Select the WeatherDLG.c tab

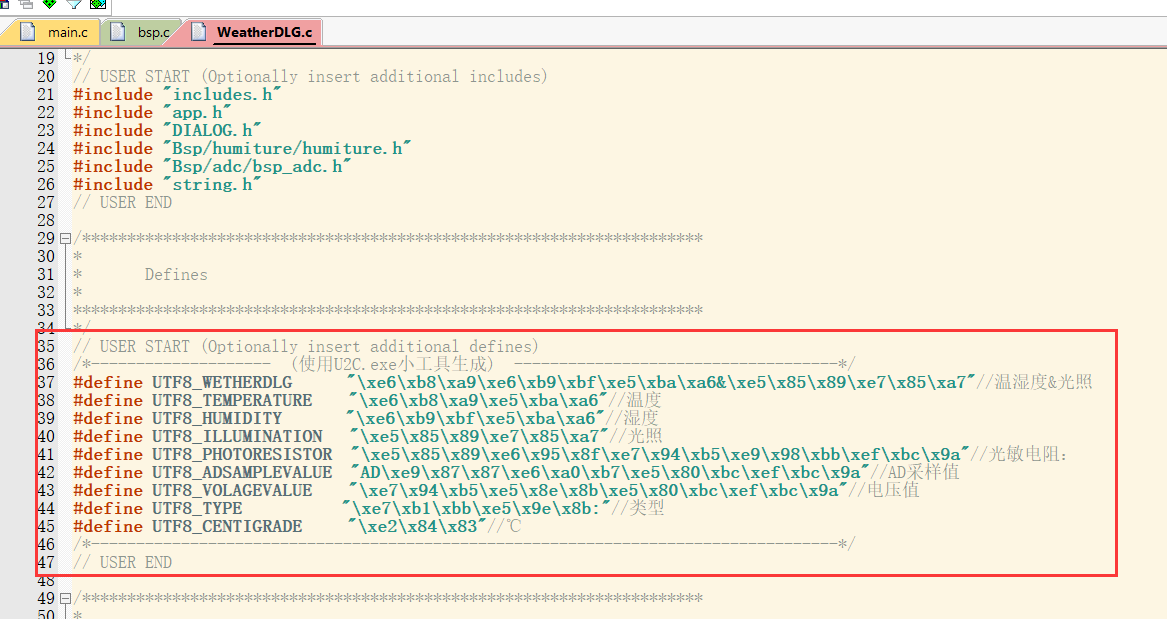(x=264, y=33)
